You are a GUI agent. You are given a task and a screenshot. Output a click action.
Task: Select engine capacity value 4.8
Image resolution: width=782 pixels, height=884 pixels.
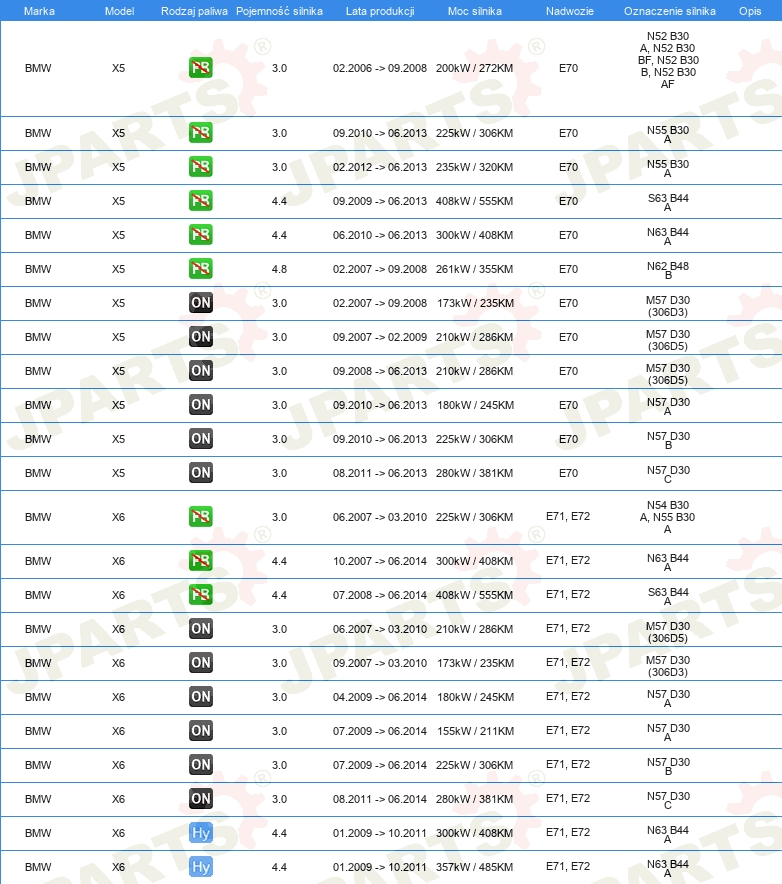pyautogui.click(x=280, y=269)
